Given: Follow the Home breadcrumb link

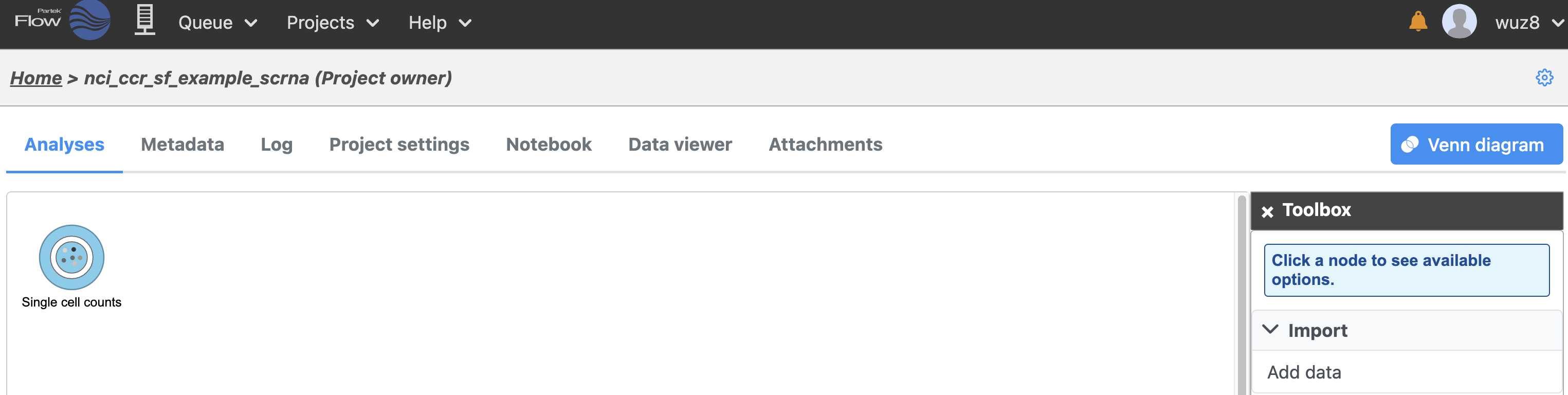Looking at the screenshot, I should pyautogui.click(x=36, y=78).
